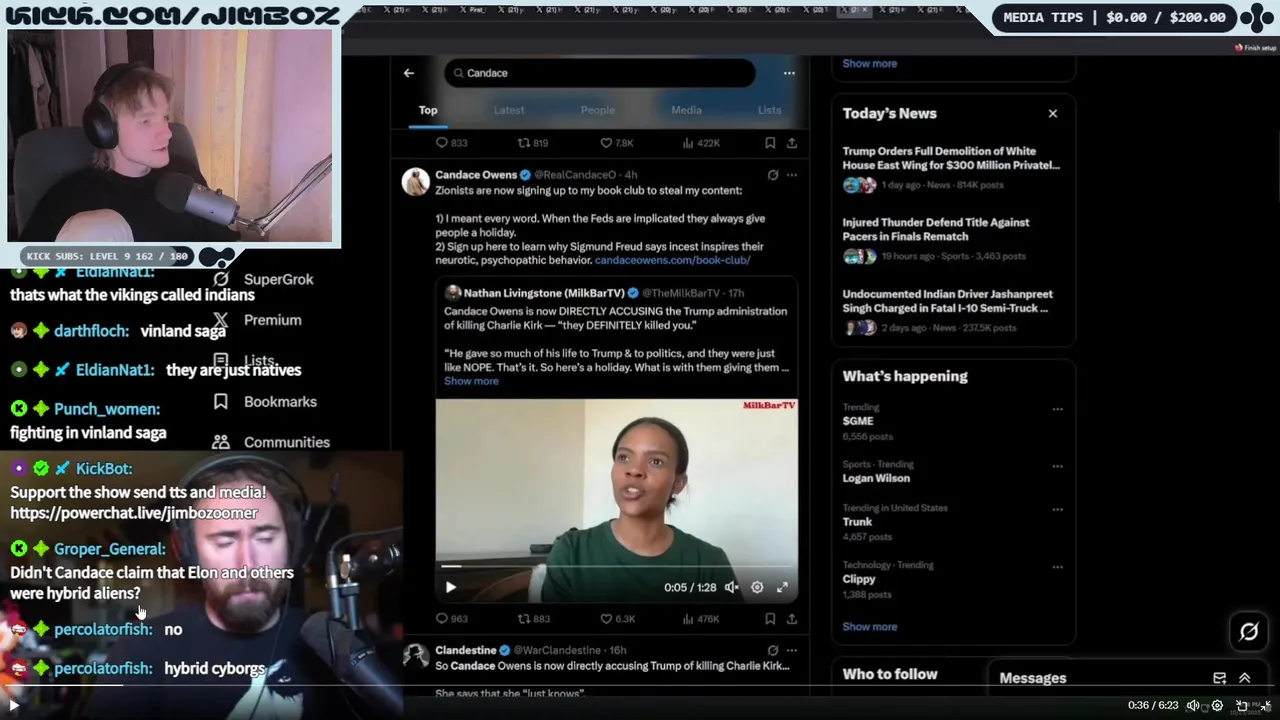Share the post with 476K views
The width and height of the screenshot is (1280, 720).
792,619
